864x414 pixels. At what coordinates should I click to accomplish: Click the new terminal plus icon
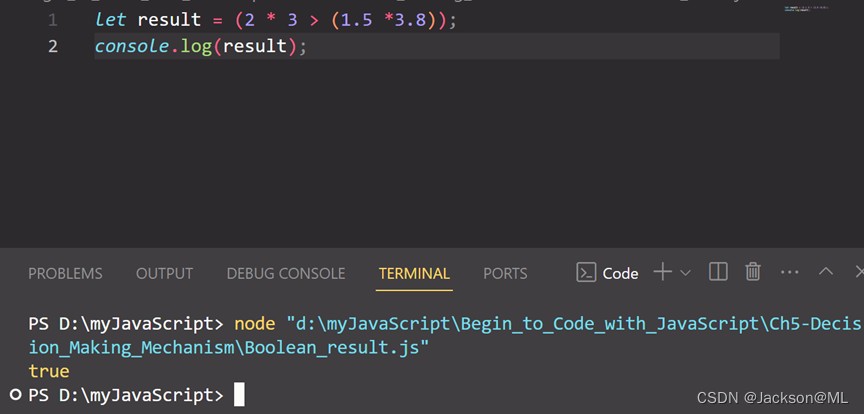coord(662,272)
